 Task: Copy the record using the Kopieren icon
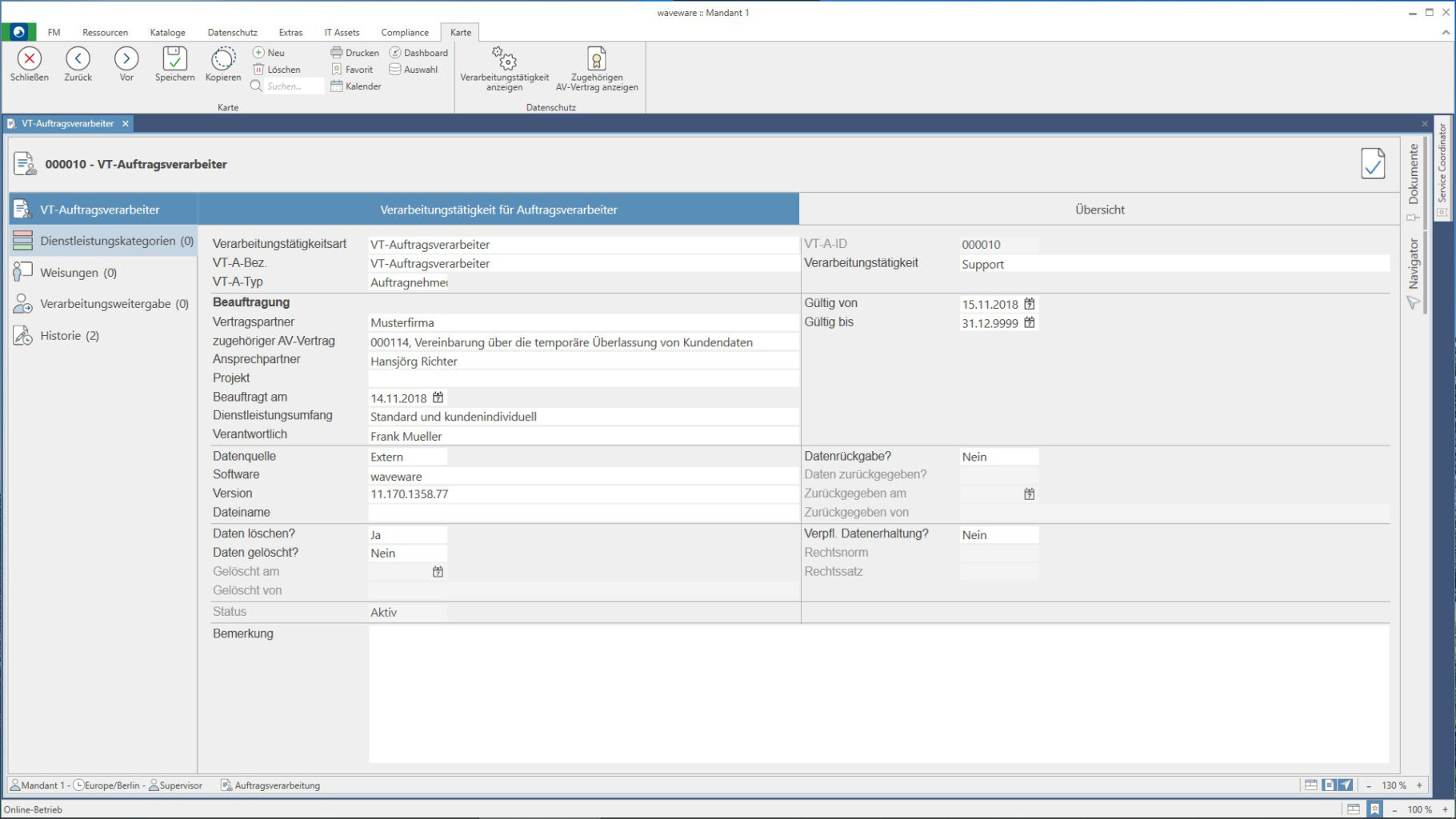click(x=223, y=59)
